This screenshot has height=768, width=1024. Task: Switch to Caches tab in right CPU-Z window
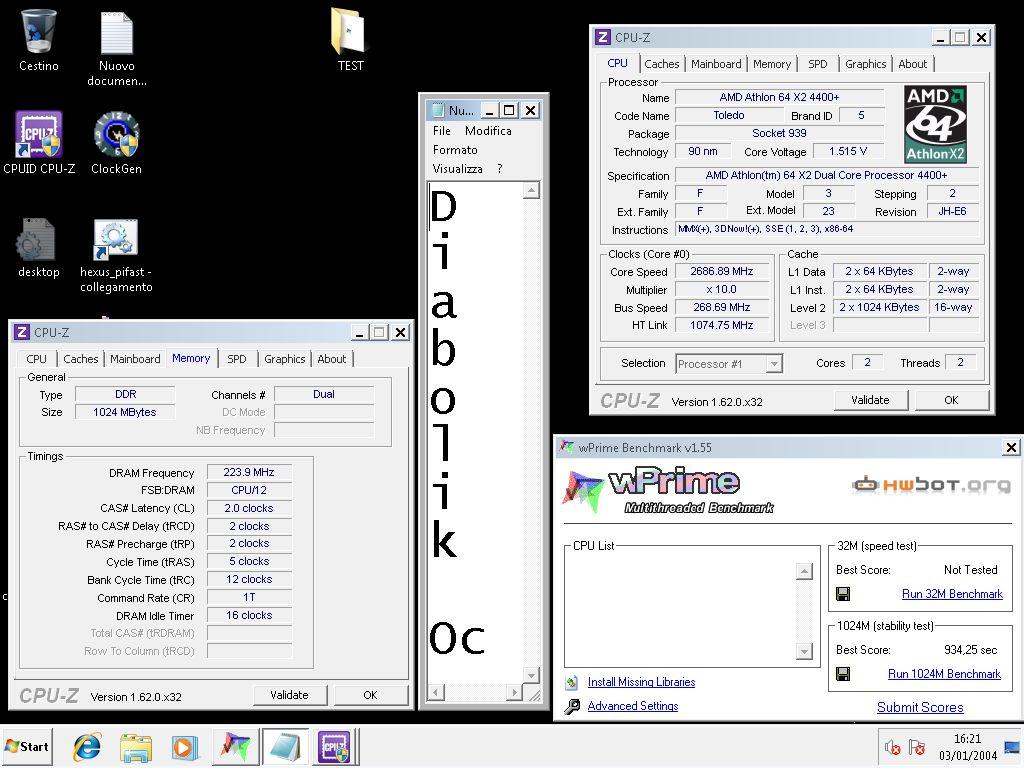[x=662, y=64]
